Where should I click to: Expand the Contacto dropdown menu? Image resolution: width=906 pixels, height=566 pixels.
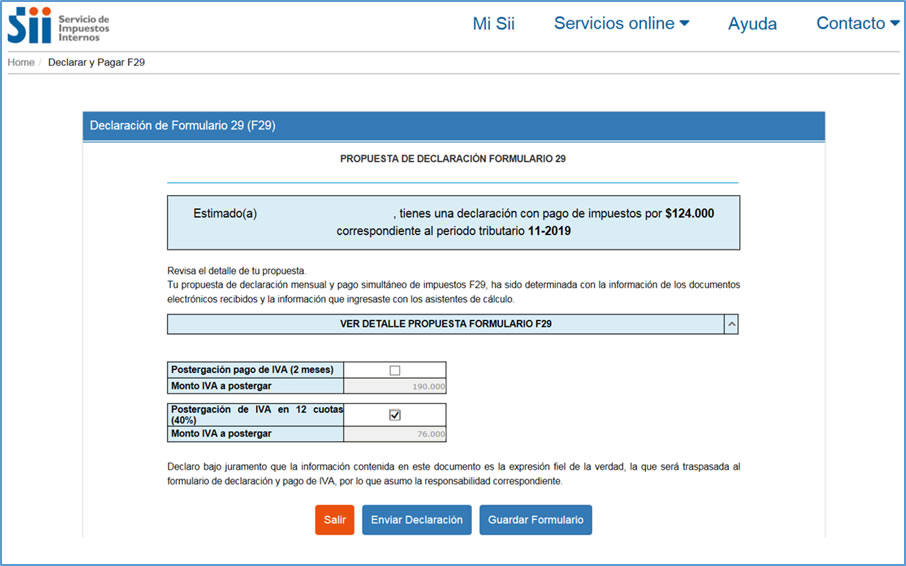tap(857, 24)
